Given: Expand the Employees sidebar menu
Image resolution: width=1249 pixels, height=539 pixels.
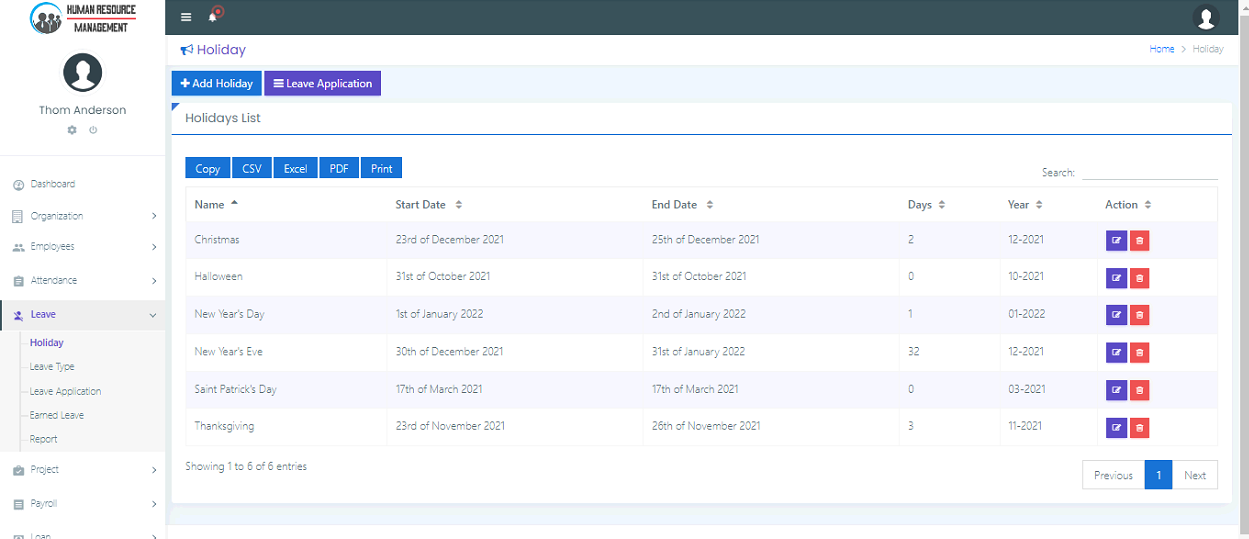Looking at the screenshot, I should point(83,247).
